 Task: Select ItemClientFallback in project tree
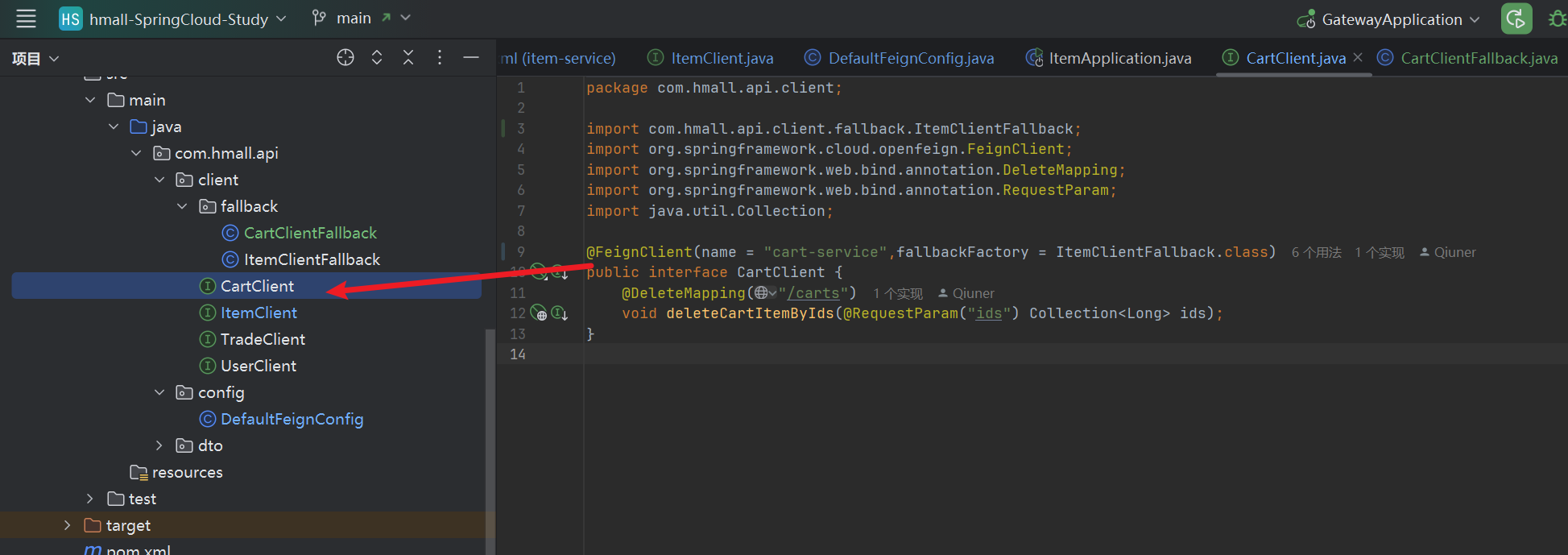point(312,259)
